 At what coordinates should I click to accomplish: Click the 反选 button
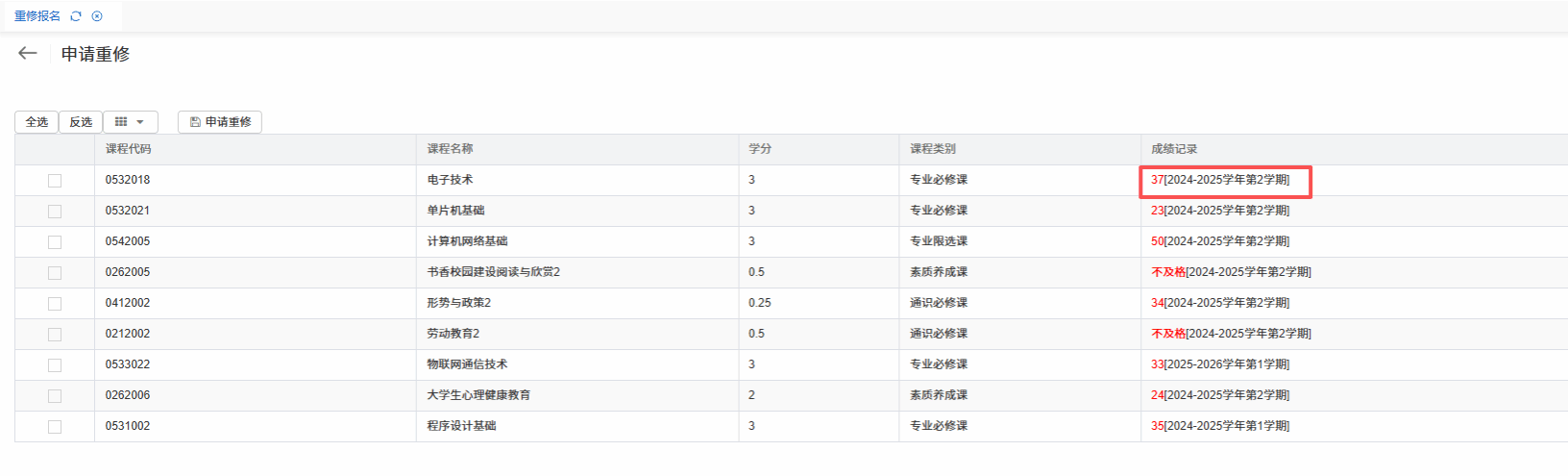(x=81, y=122)
